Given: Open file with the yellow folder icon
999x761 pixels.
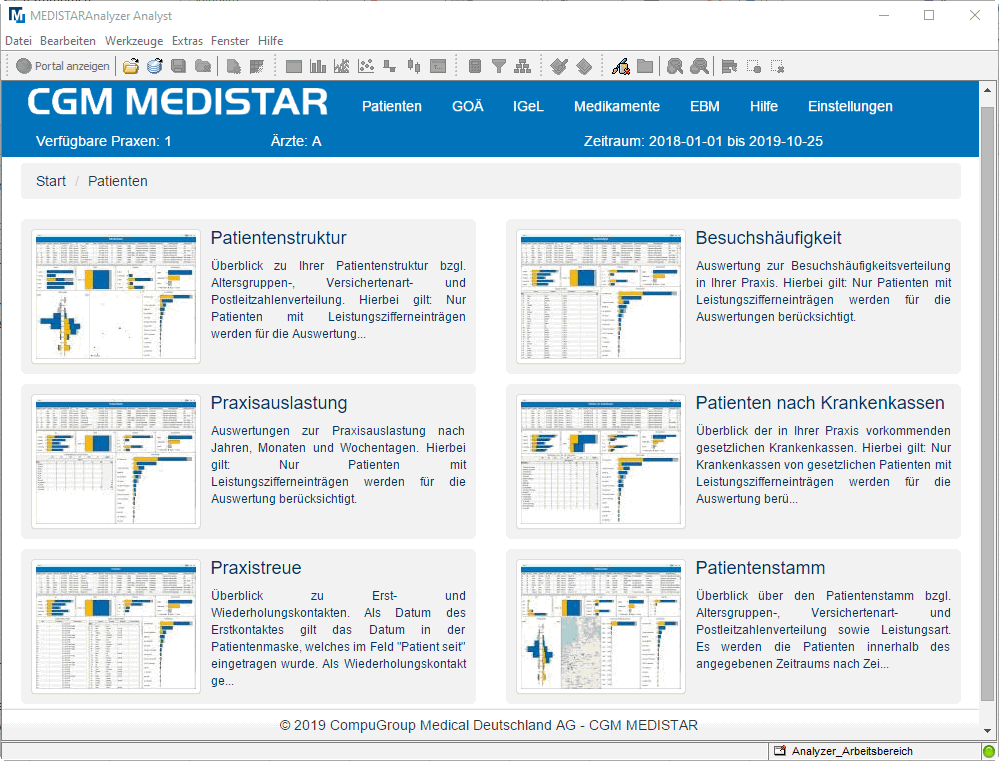Looking at the screenshot, I should tap(131, 66).
